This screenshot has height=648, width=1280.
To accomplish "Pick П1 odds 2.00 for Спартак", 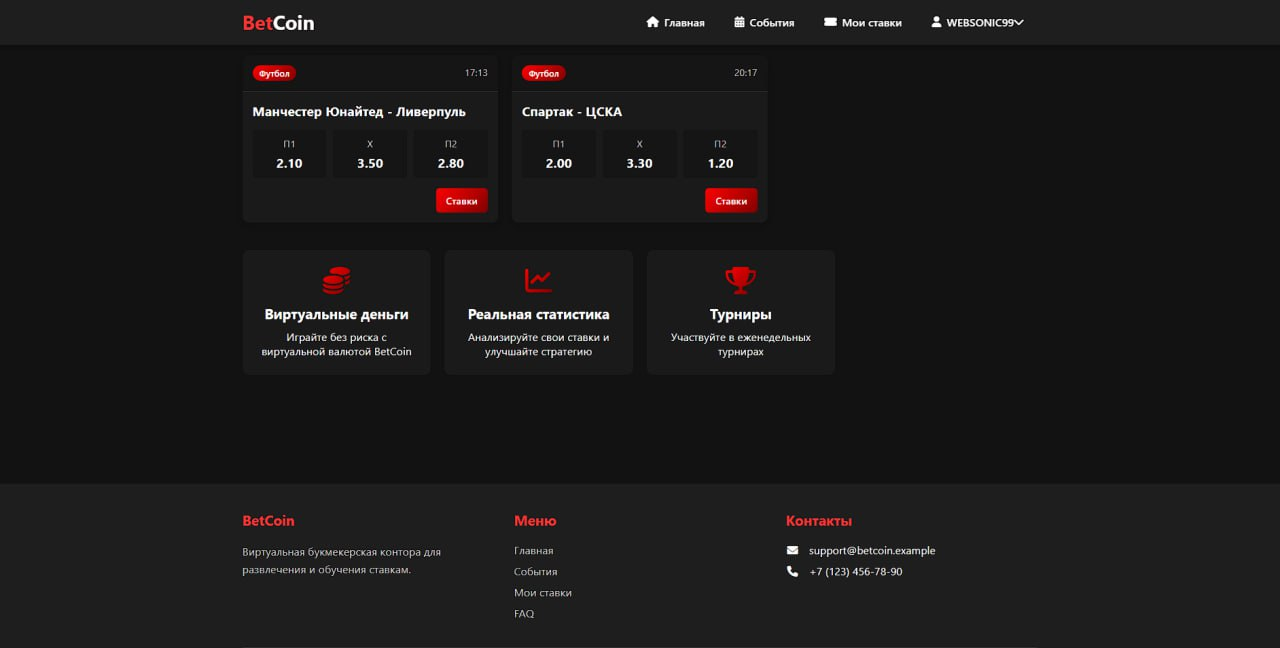I will [x=559, y=154].
